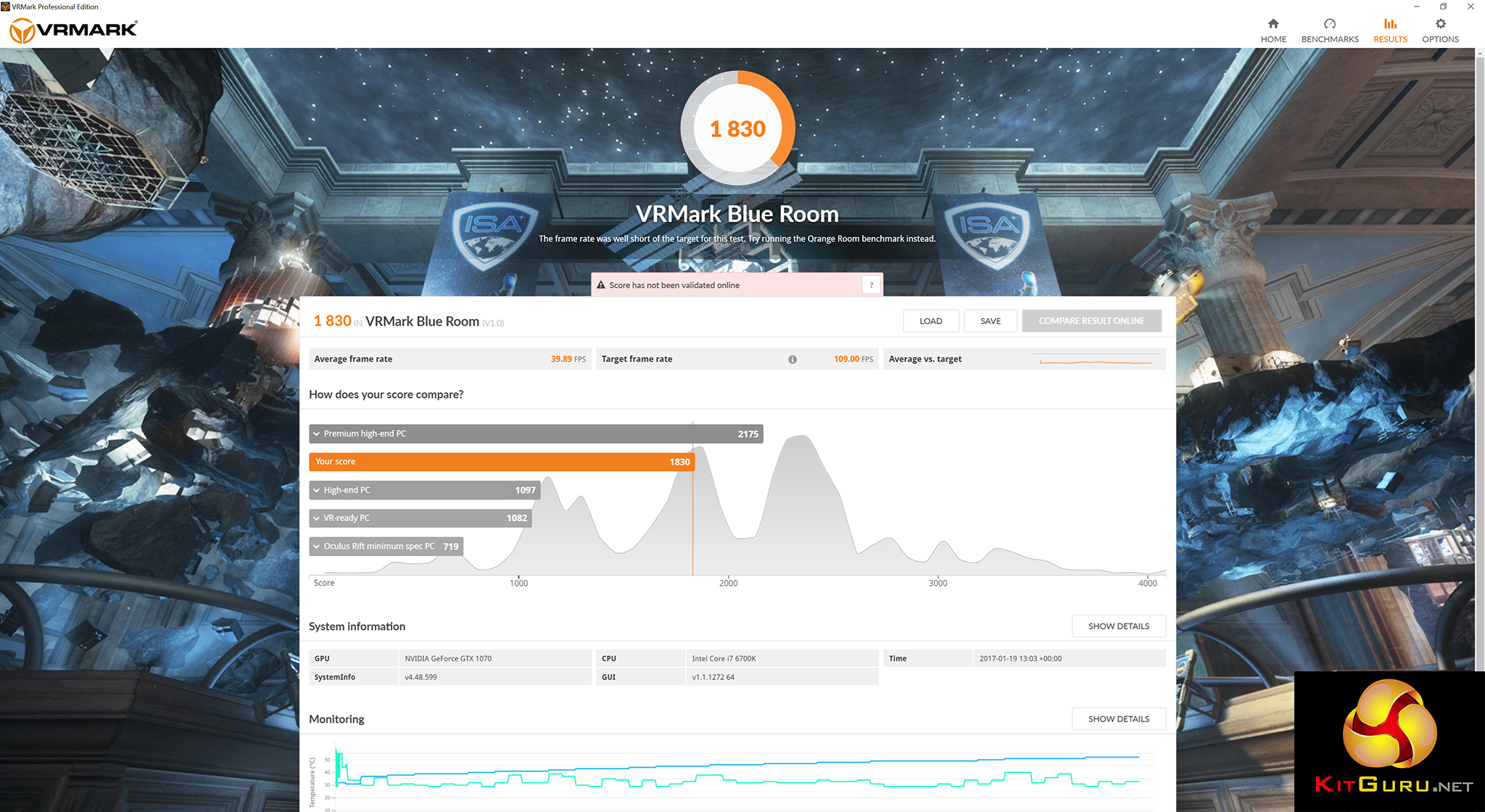
Task: Expand the Premium high-end PC bar
Action: (x=317, y=434)
